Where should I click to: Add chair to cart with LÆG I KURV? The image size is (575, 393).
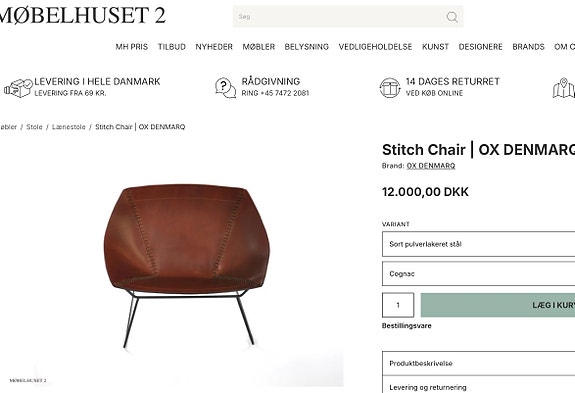pos(498,305)
